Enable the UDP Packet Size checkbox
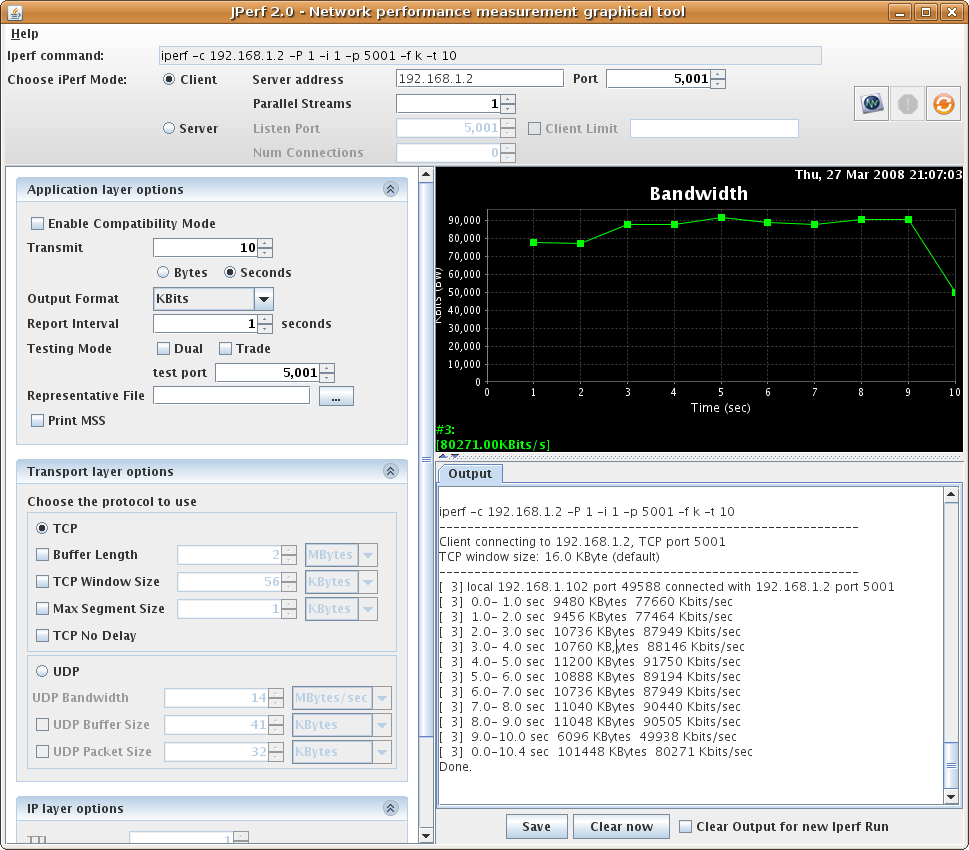The width and height of the screenshot is (969, 850). pos(43,751)
